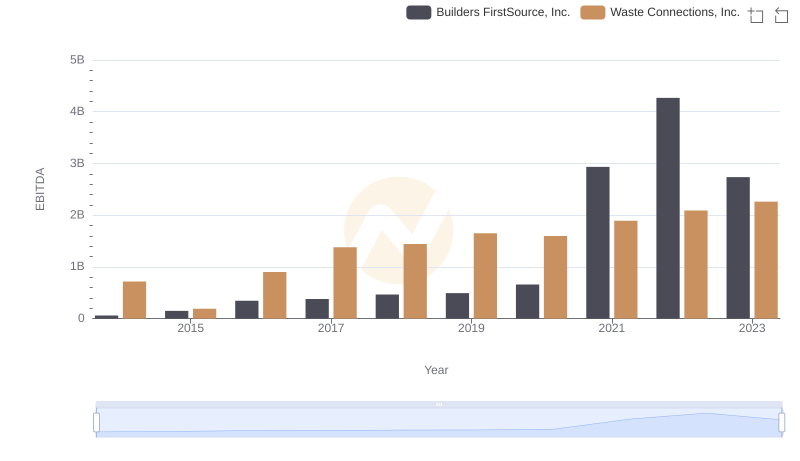Click the 4B y-axis label
Image resolution: width=800 pixels, height=461 pixels.
pos(77,111)
